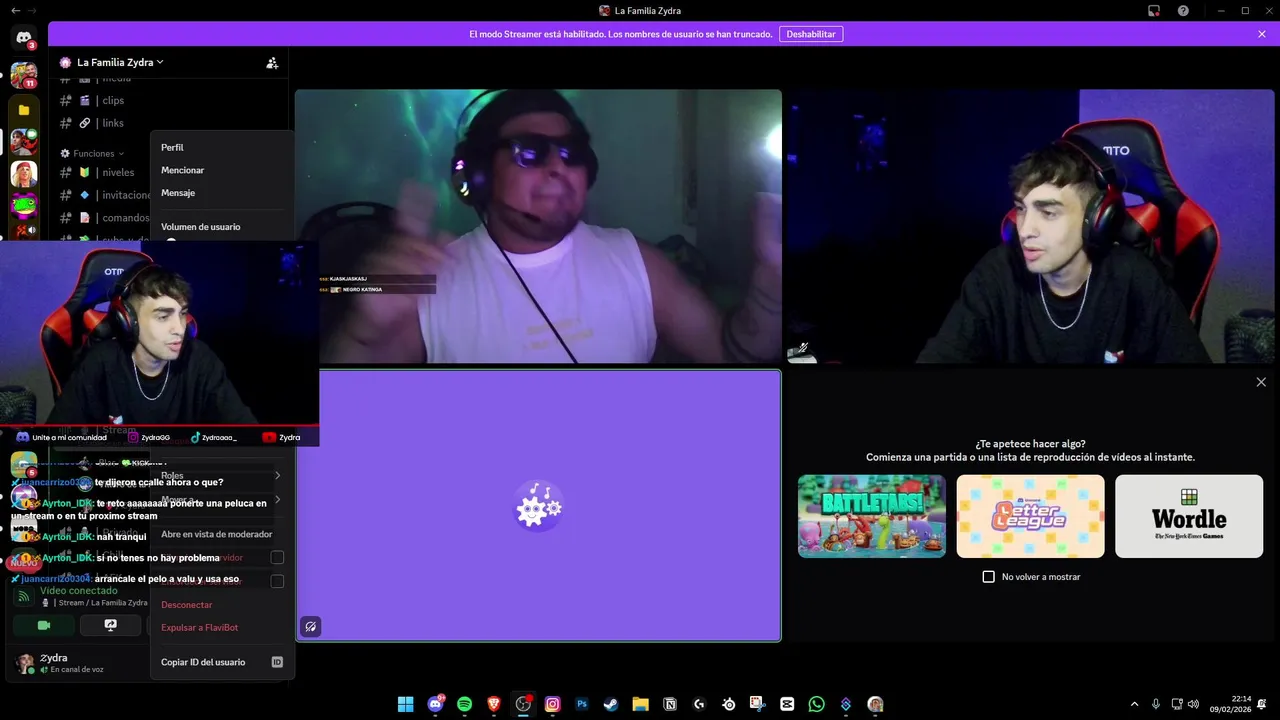
Task: Open Brave browser from the taskbar
Action: [493, 704]
